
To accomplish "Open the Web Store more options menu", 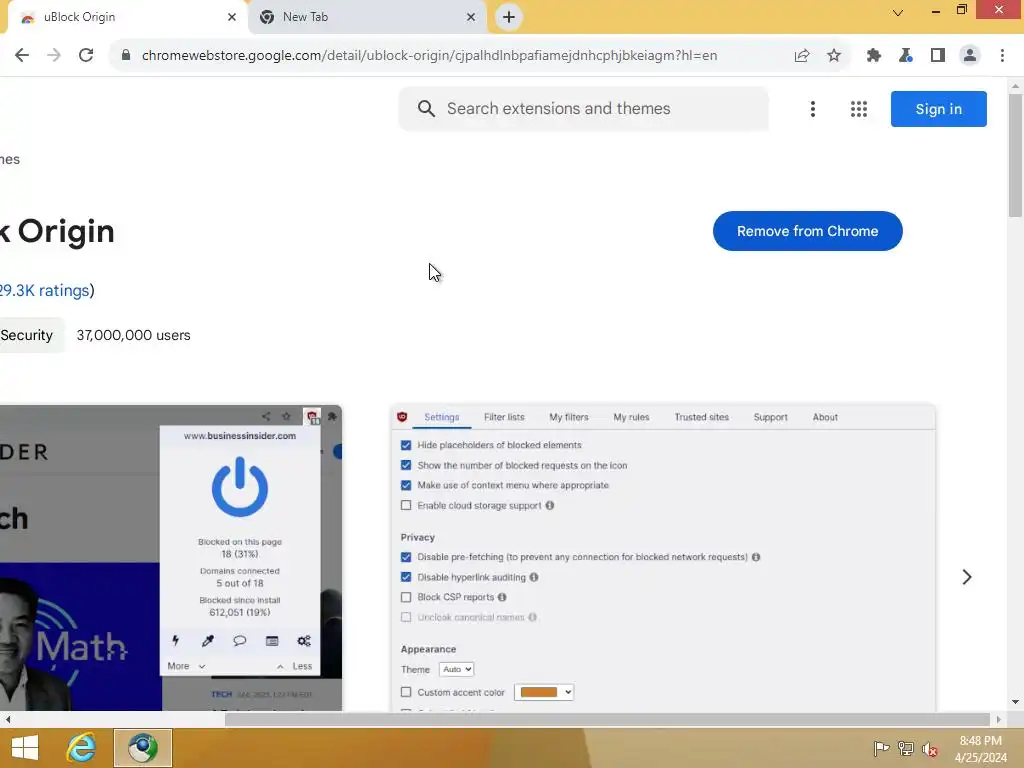I will [812, 109].
